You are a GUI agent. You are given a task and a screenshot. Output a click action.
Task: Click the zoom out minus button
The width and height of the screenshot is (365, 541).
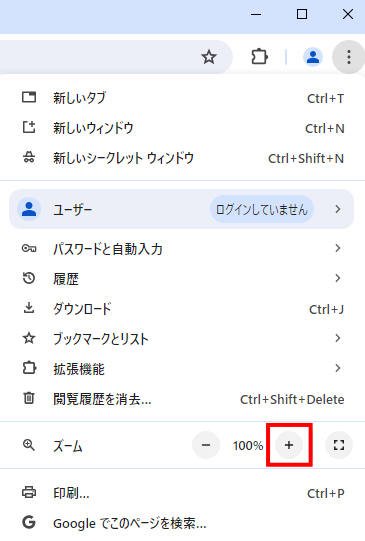coord(206,445)
